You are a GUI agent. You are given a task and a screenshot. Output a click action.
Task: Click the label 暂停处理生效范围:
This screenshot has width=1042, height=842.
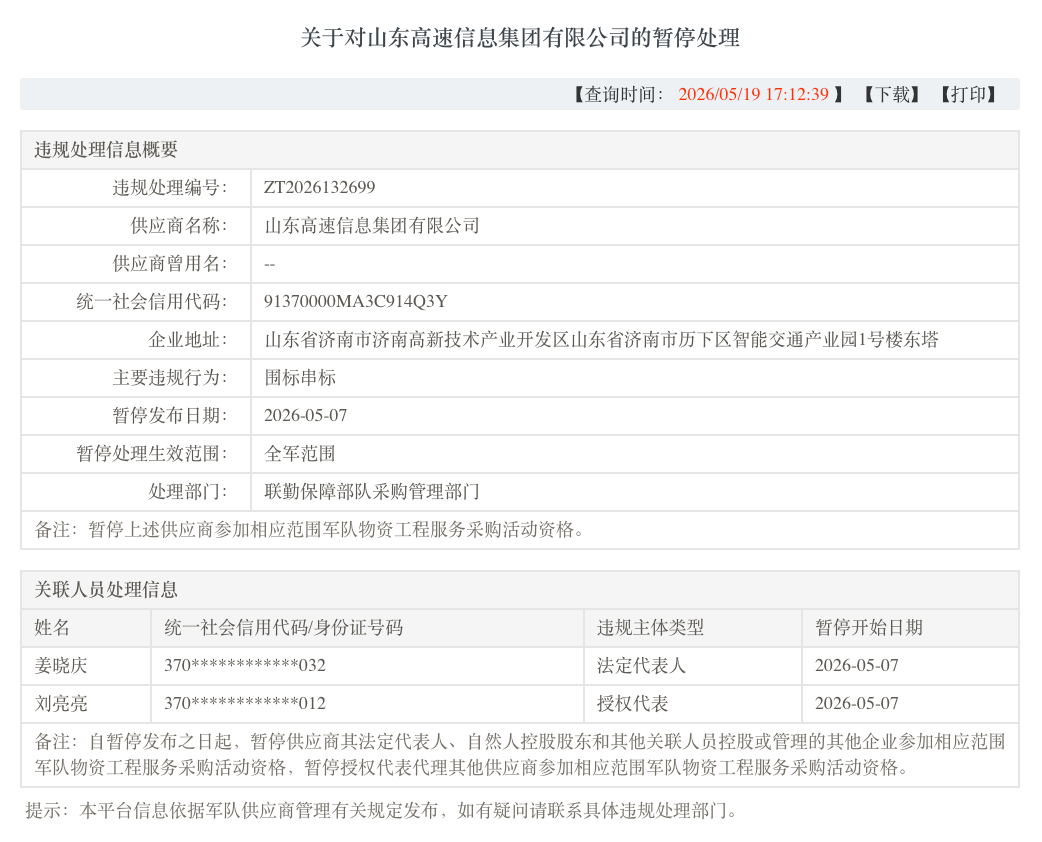[152, 454]
